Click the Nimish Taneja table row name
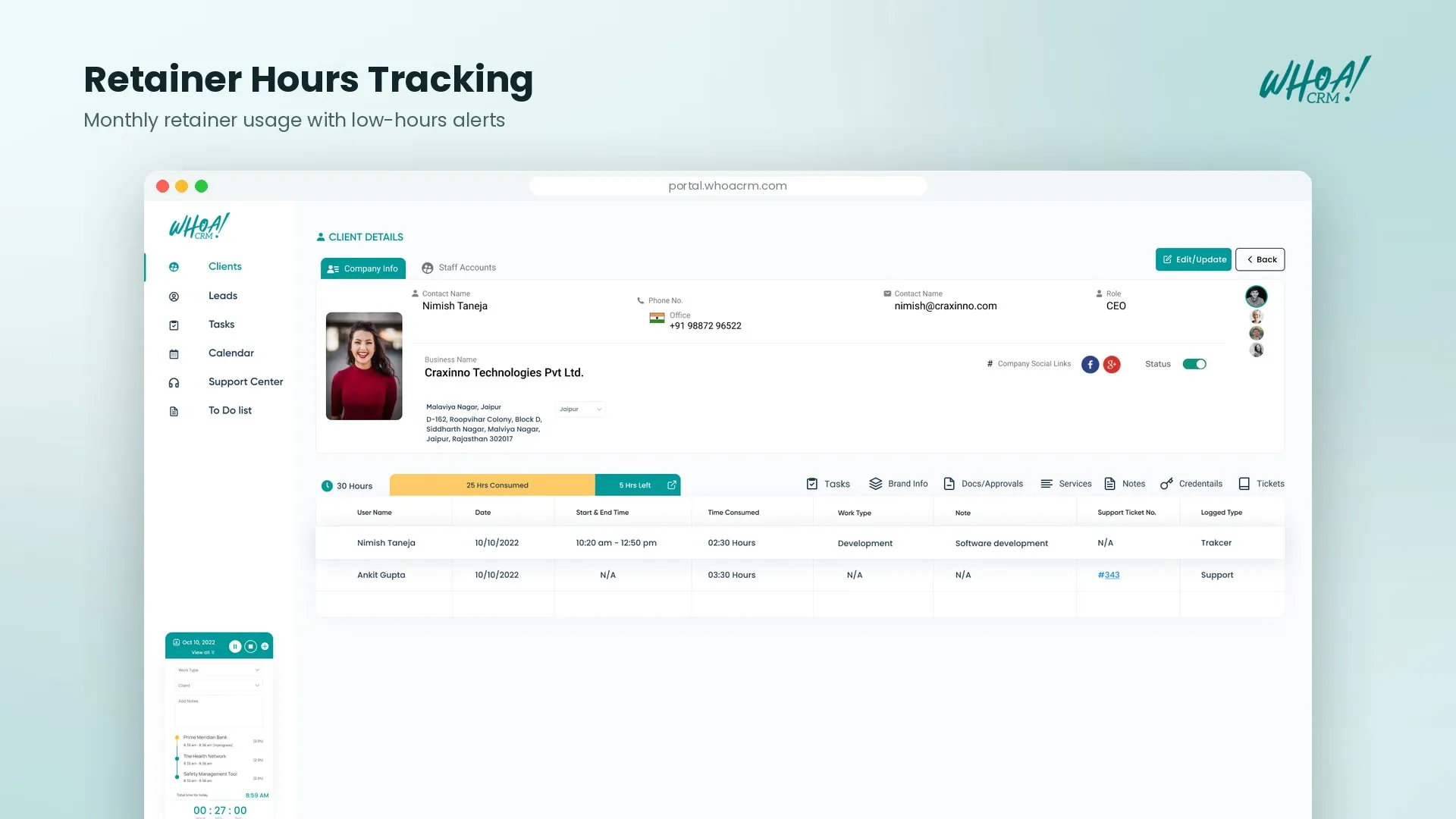This screenshot has width=1456, height=819. coord(386,543)
